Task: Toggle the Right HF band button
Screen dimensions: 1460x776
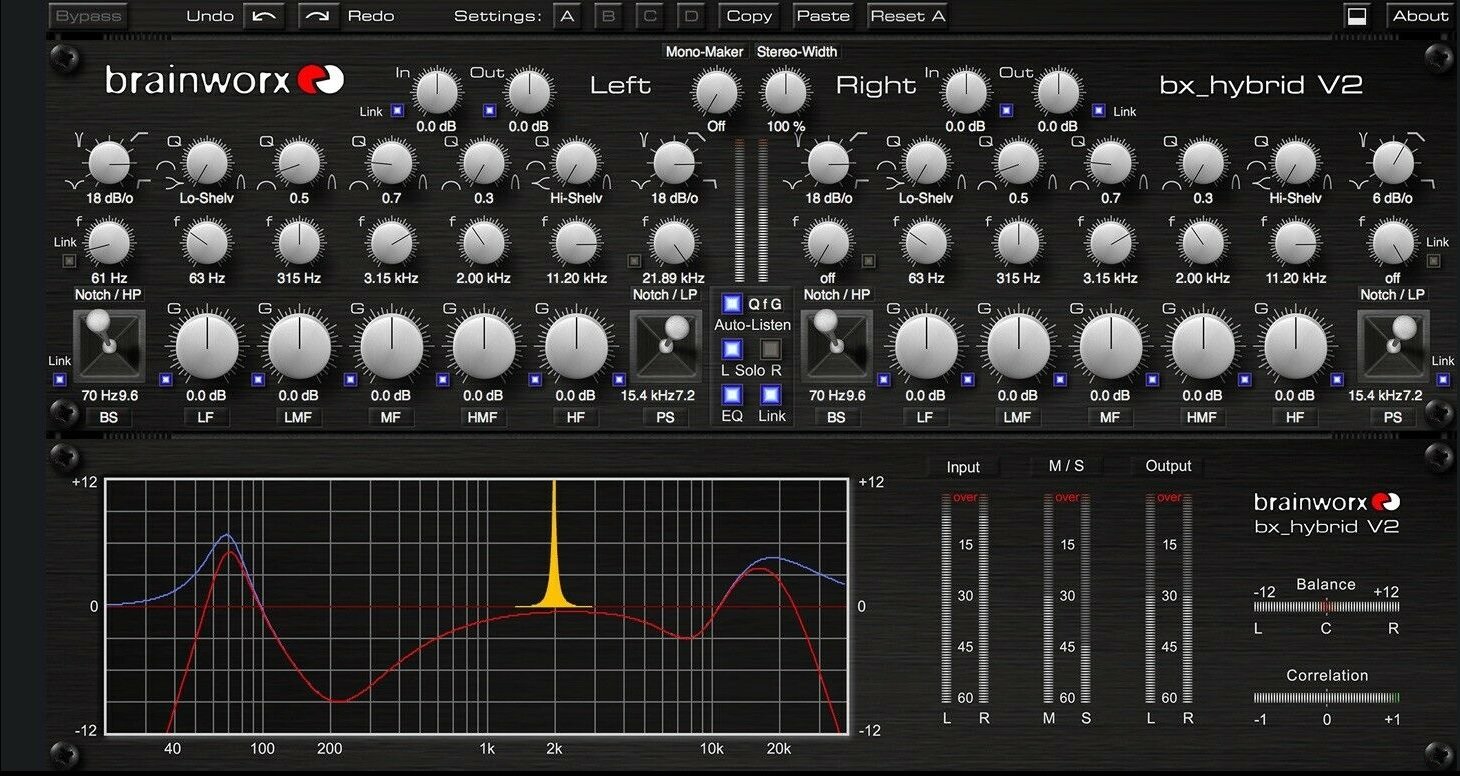Action: click(1295, 417)
